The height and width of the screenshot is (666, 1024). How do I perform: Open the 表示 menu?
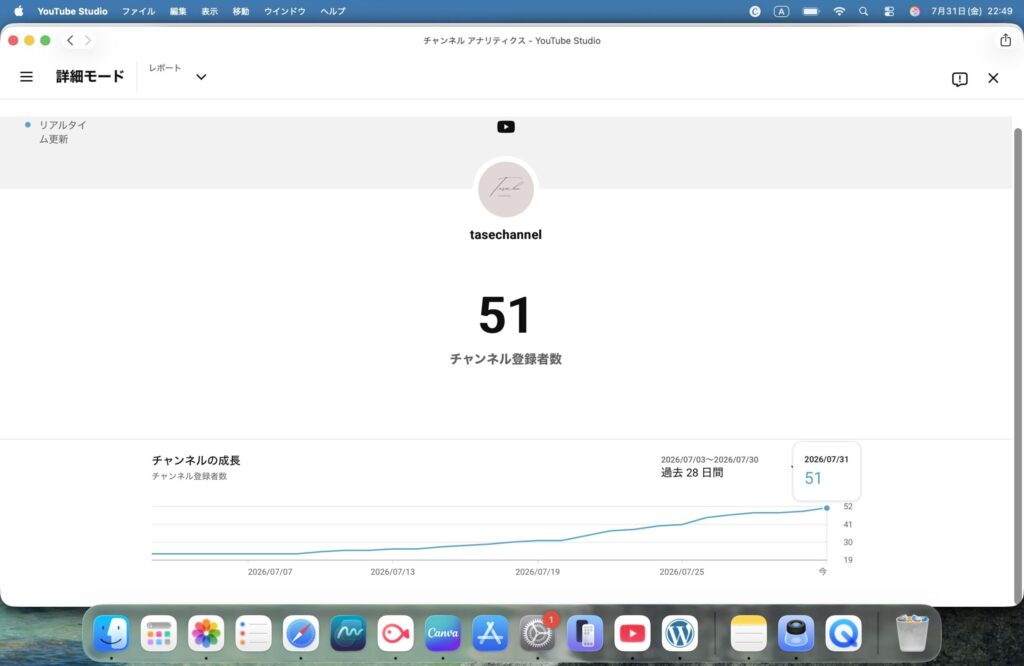click(210, 11)
